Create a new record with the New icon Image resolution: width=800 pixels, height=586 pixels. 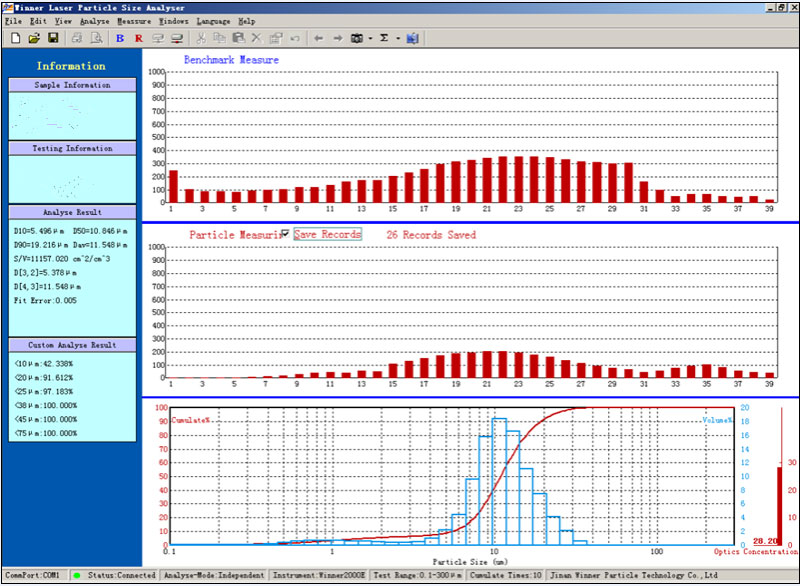pos(16,38)
